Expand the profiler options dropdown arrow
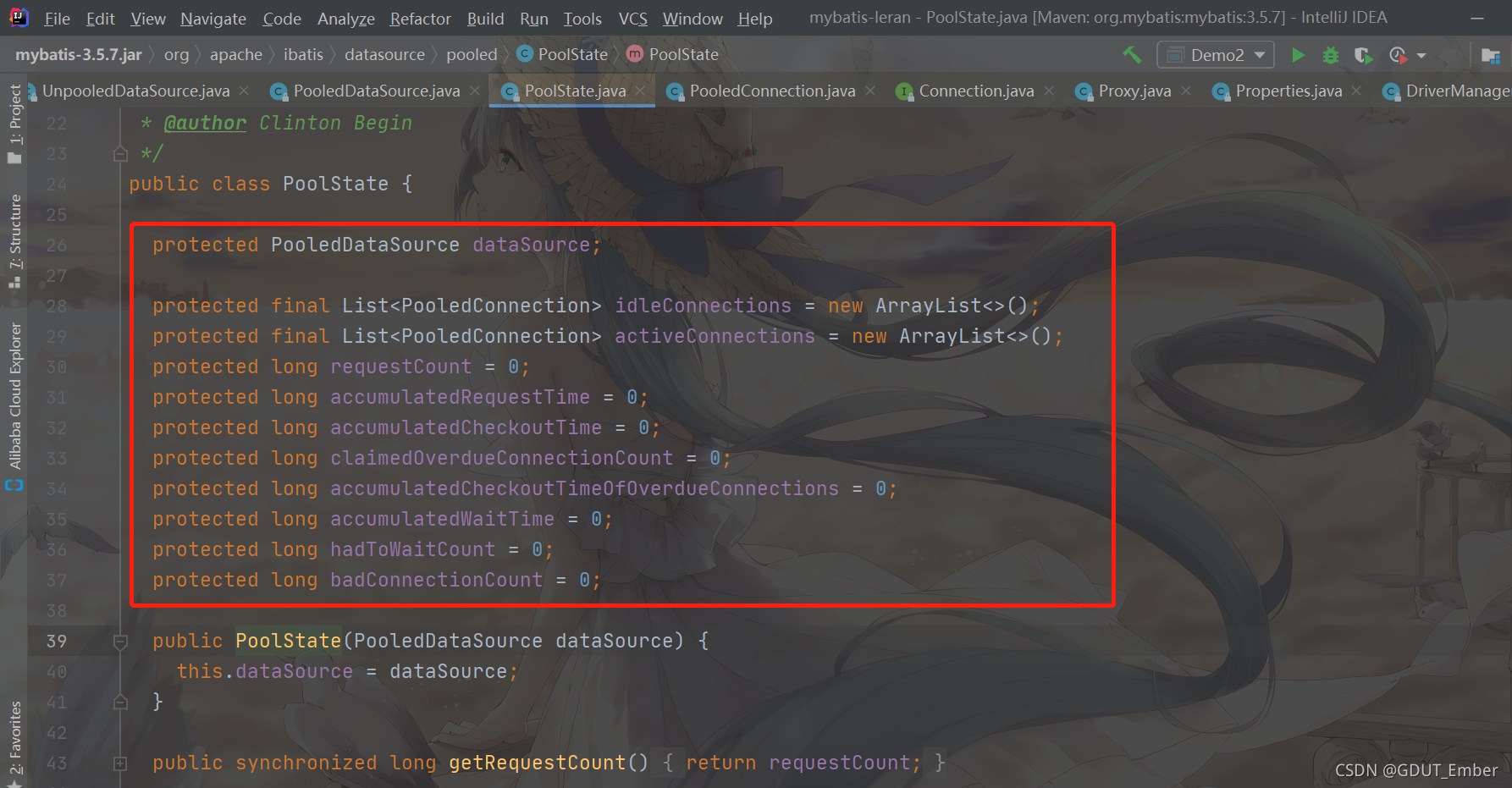This screenshot has width=1512, height=788. (x=1421, y=56)
